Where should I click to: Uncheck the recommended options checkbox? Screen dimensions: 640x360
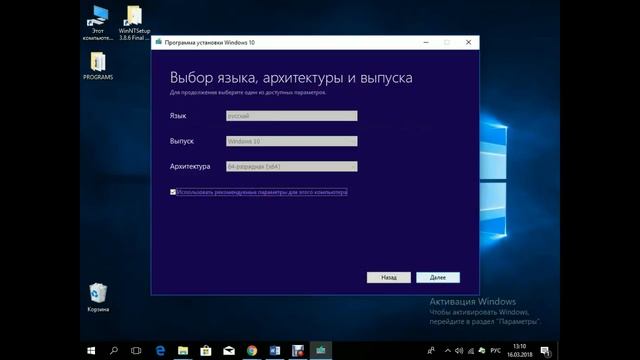173,192
